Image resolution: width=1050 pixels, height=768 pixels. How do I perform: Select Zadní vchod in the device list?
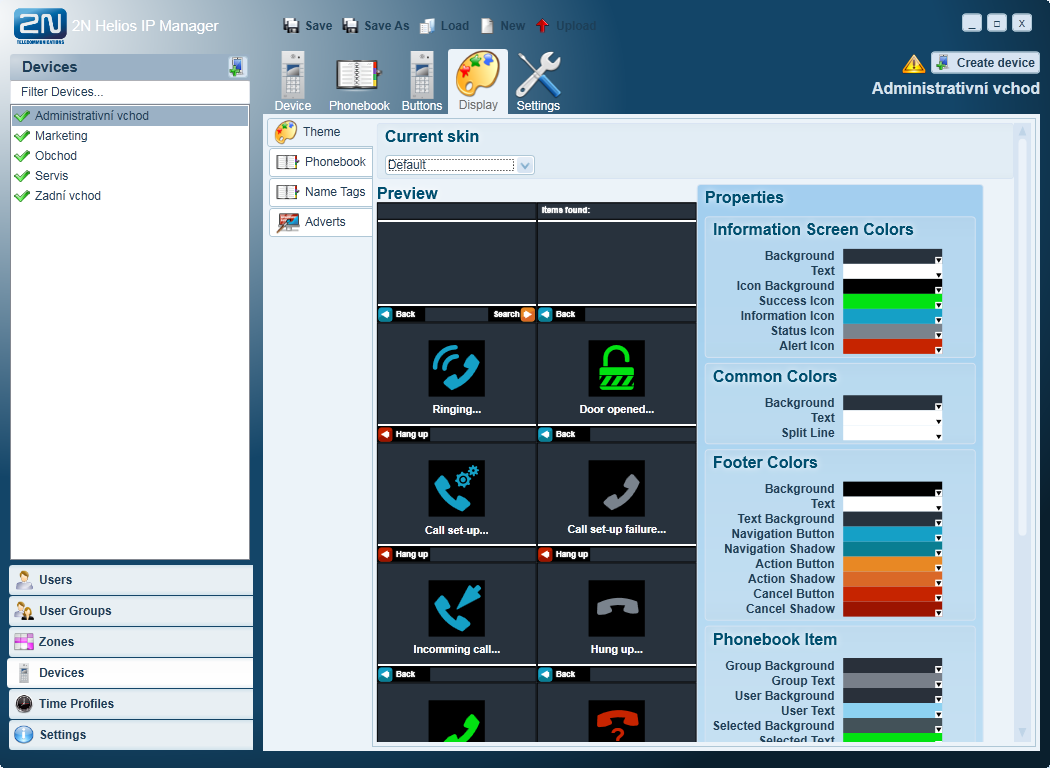[129, 196]
